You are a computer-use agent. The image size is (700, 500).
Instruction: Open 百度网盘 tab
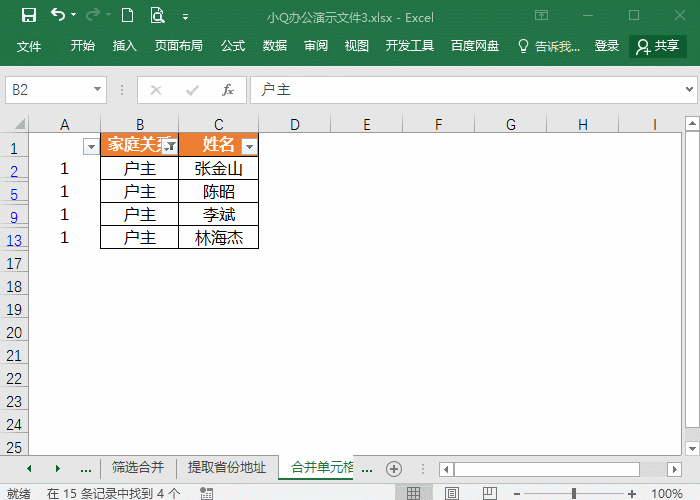tap(475, 46)
